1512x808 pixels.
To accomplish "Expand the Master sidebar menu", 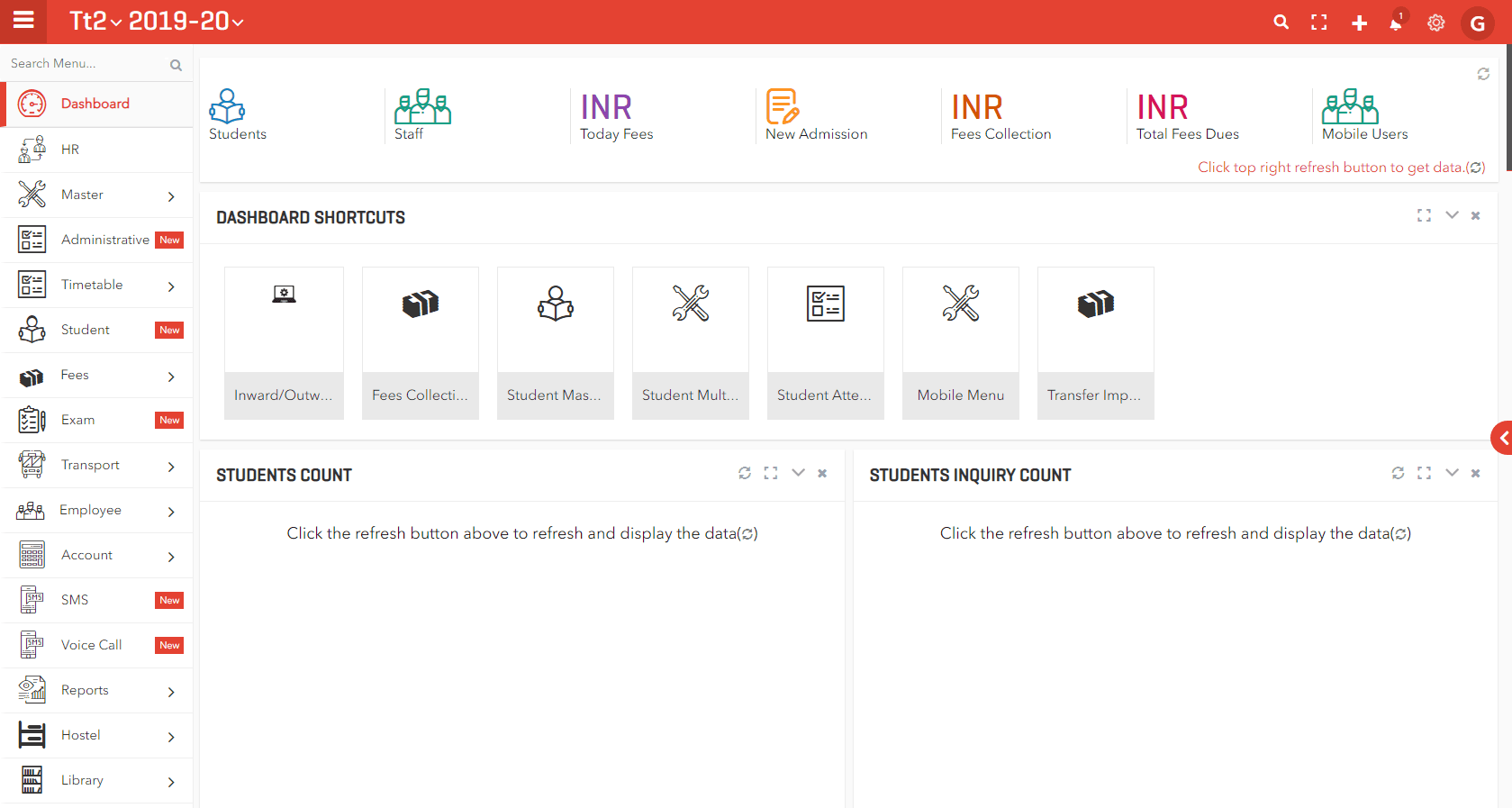I will pos(97,195).
